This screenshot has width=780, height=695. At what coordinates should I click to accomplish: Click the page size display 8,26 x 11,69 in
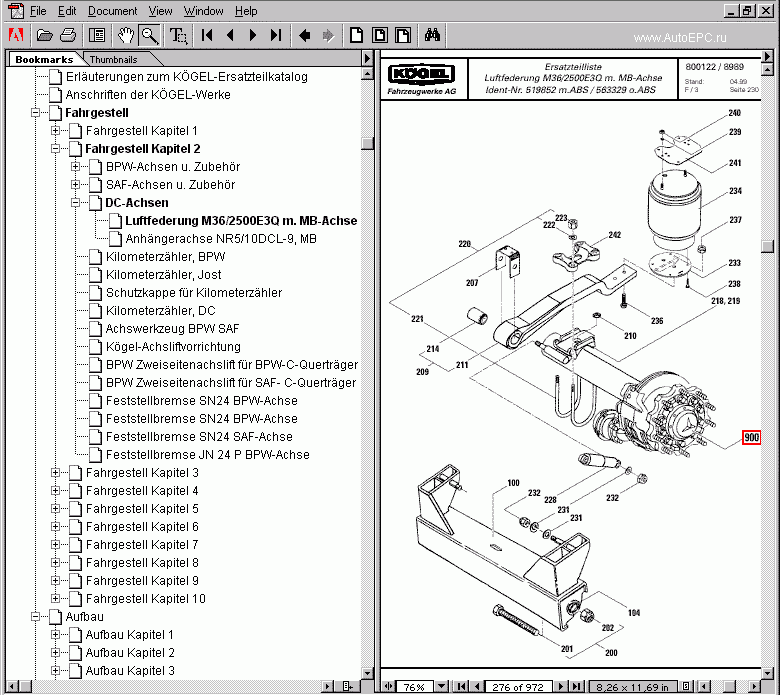pyautogui.click(x=632, y=687)
